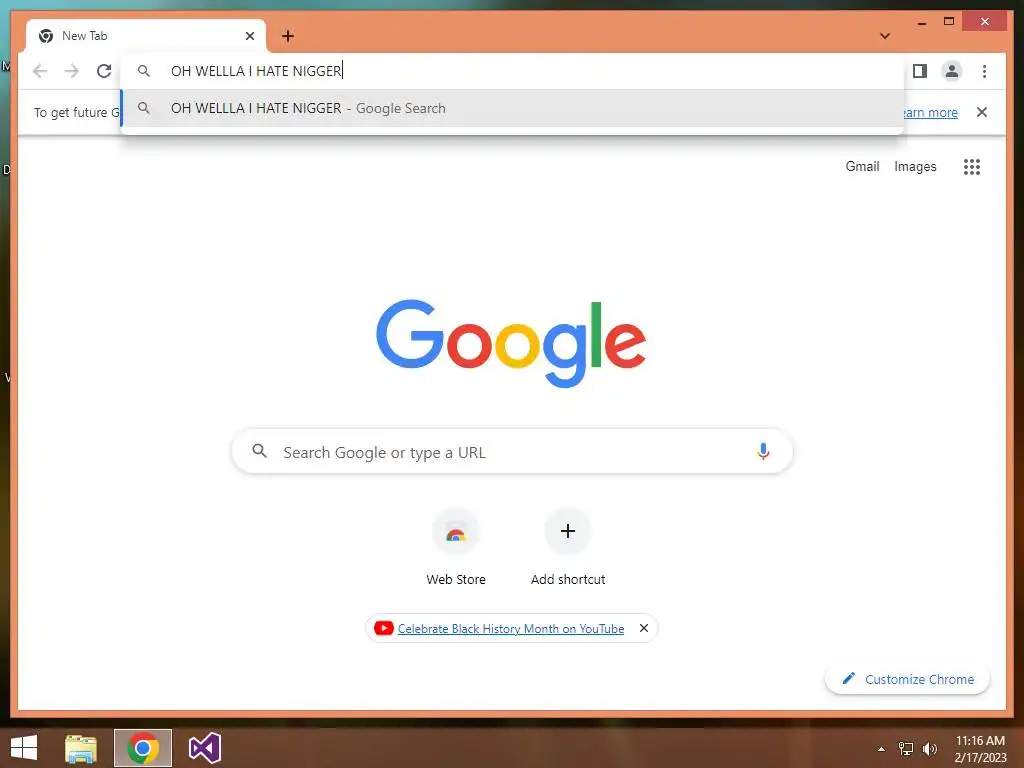
Task: Maximize the Chrome window
Action: (x=949, y=22)
